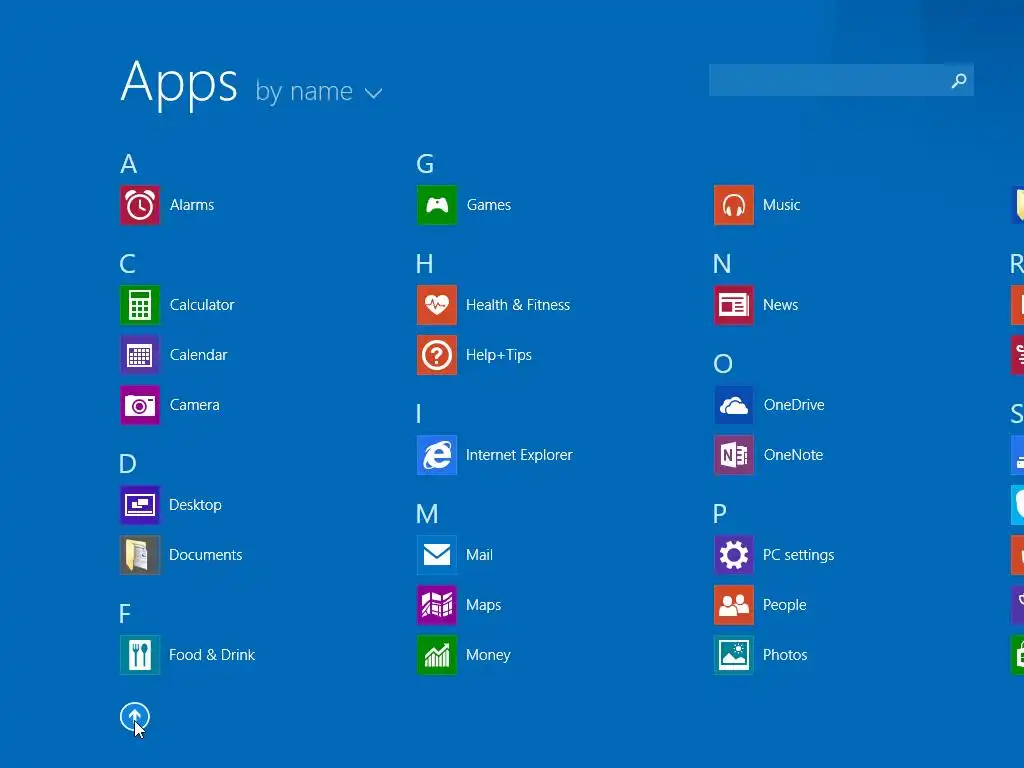Click the letter D group heading
1024x768 pixels.
(128, 464)
